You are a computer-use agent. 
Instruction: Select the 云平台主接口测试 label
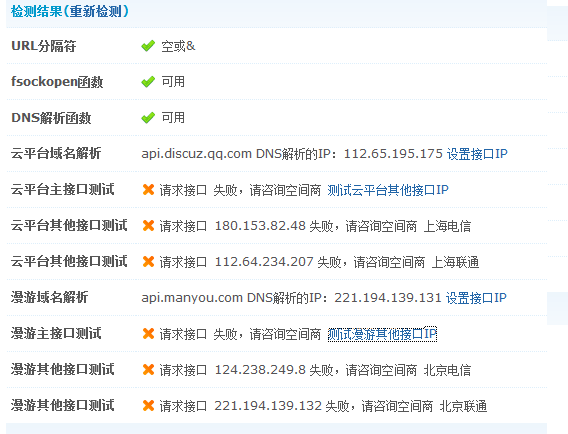(x=62, y=189)
